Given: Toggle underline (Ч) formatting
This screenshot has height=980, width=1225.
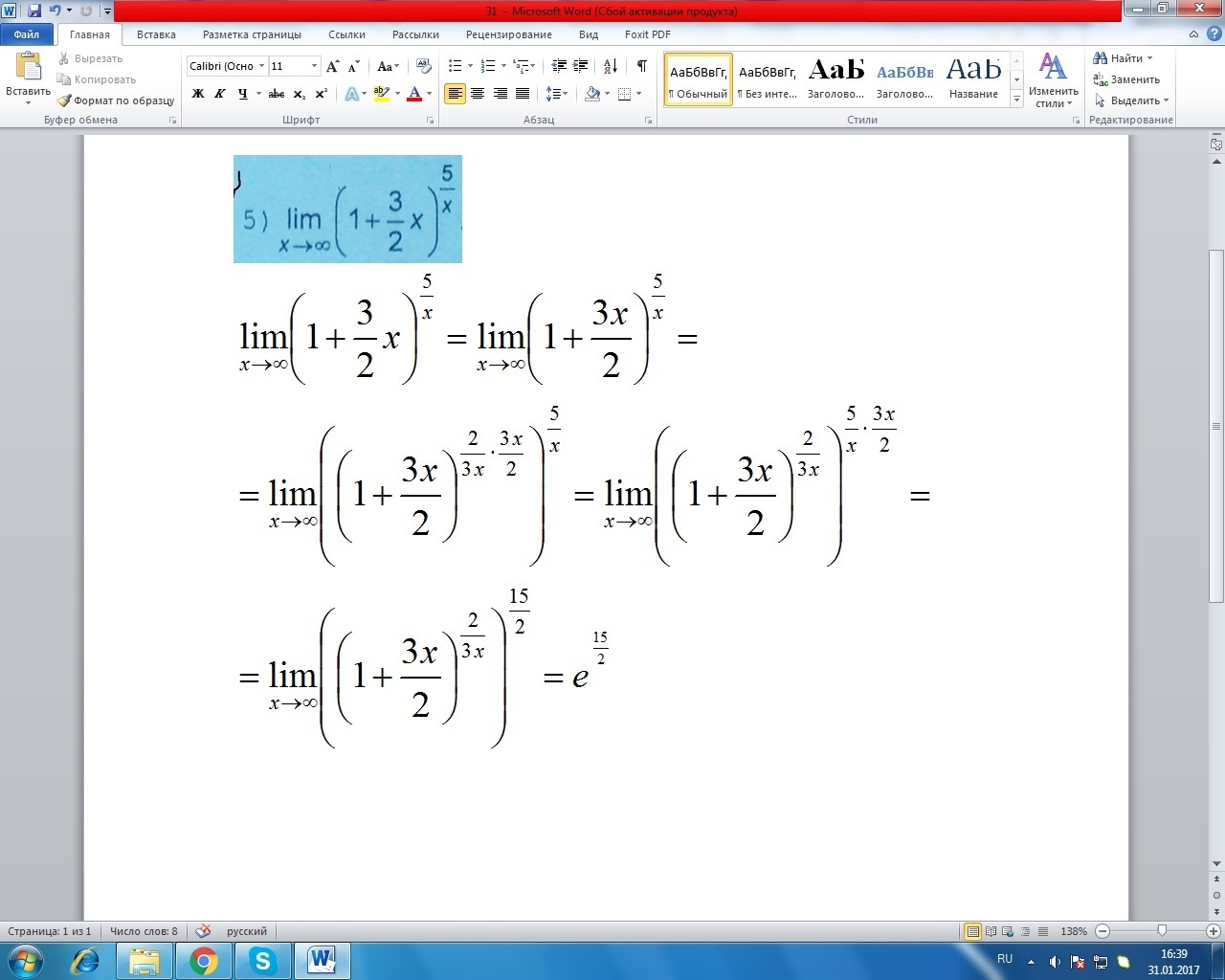Looking at the screenshot, I should (x=243, y=94).
